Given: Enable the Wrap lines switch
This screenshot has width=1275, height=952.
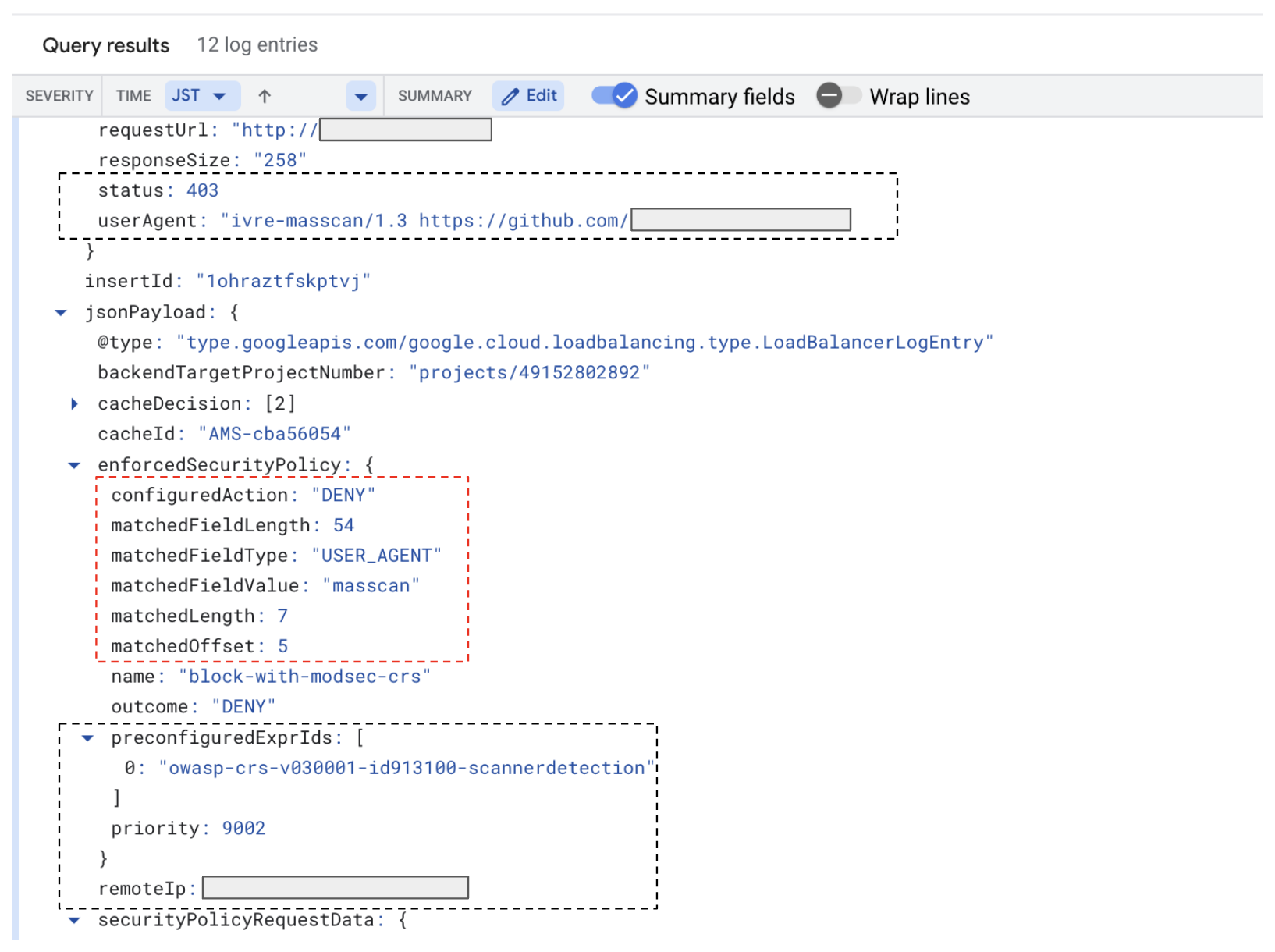Looking at the screenshot, I should coord(839,96).
